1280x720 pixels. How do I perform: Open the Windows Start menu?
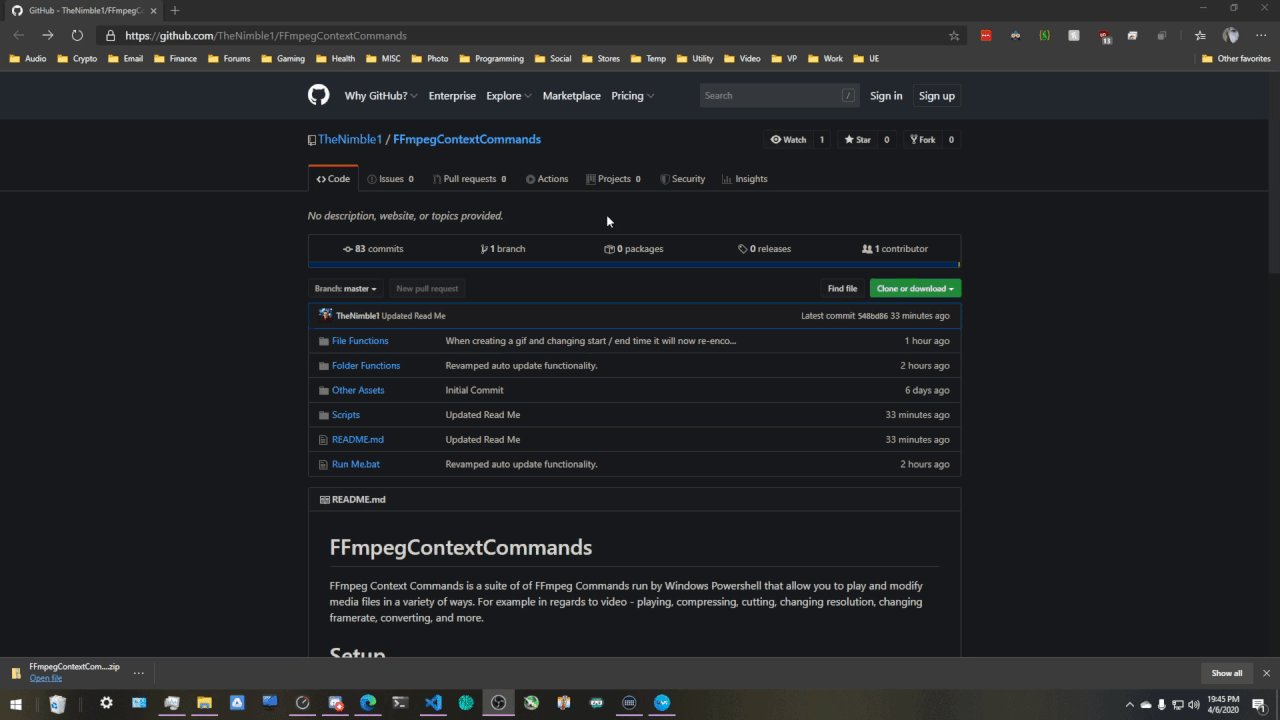(x=16, y=703)
